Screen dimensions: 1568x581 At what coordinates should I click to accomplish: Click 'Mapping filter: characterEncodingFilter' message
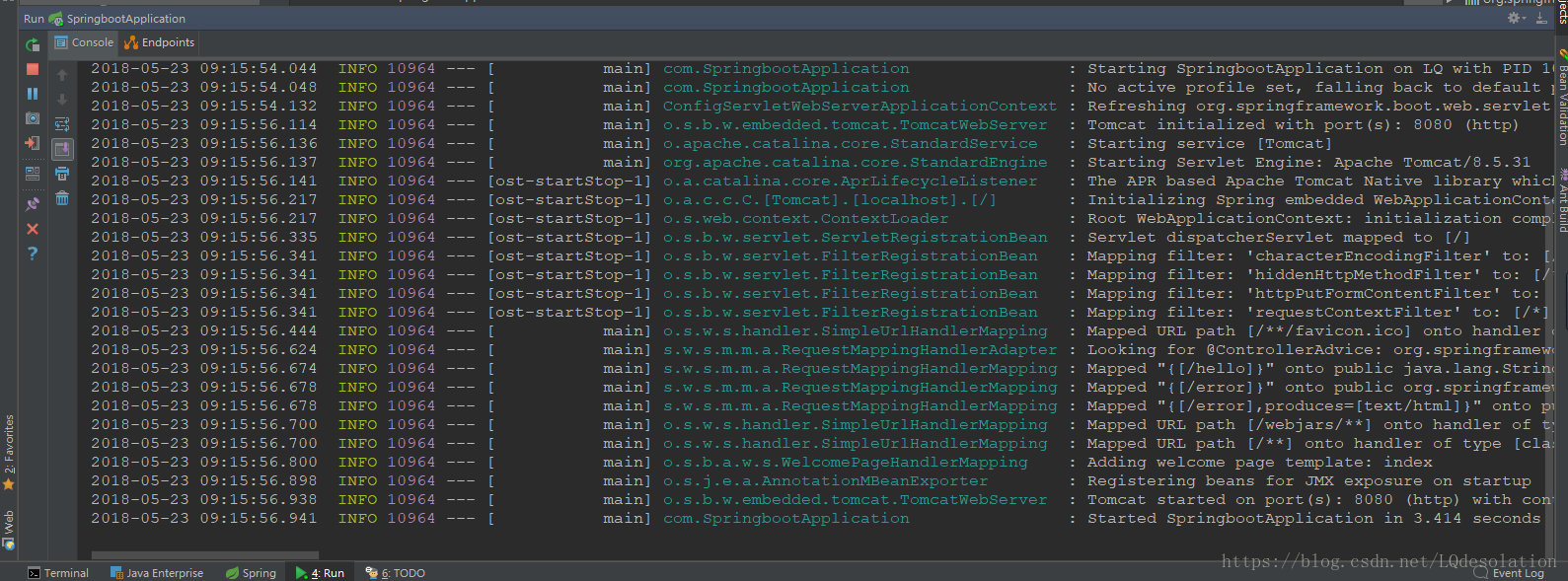(1319, 256)
